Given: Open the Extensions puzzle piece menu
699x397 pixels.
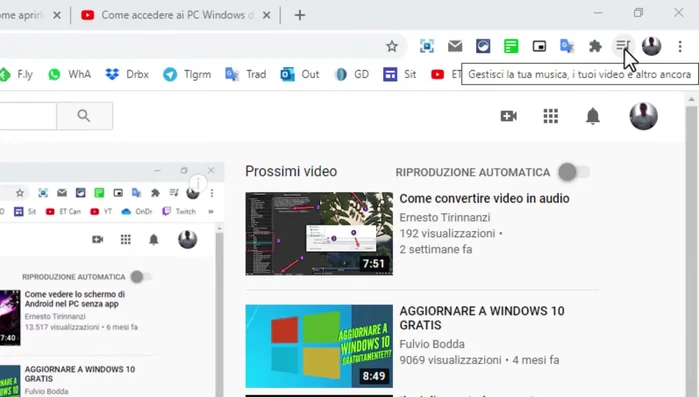Looking at the screenshot, I should coord(595,46).
